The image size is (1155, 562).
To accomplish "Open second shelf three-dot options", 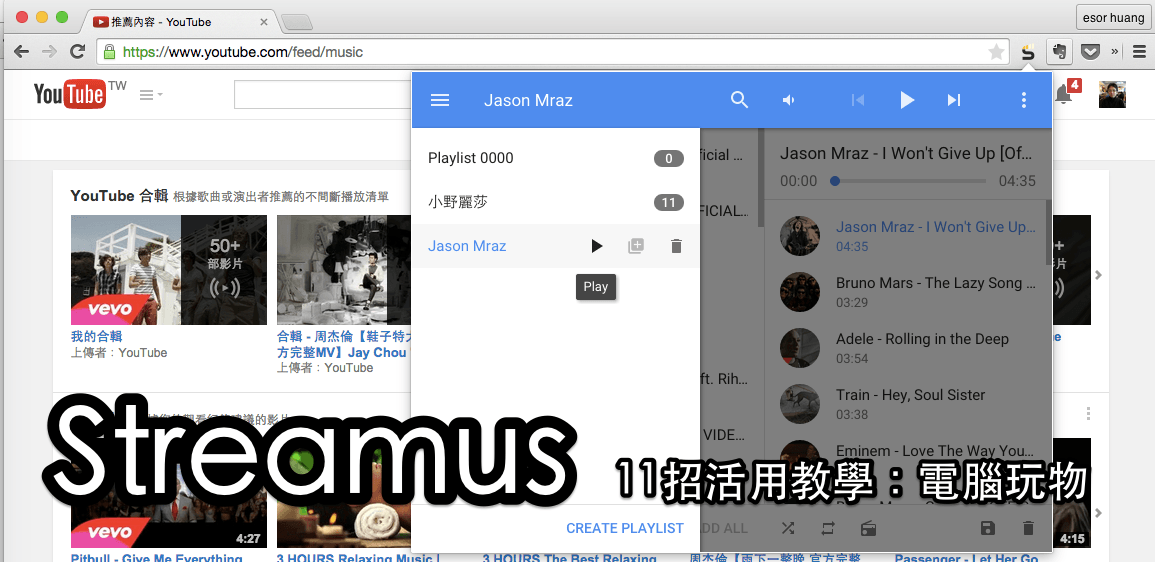I will 1088,414.
